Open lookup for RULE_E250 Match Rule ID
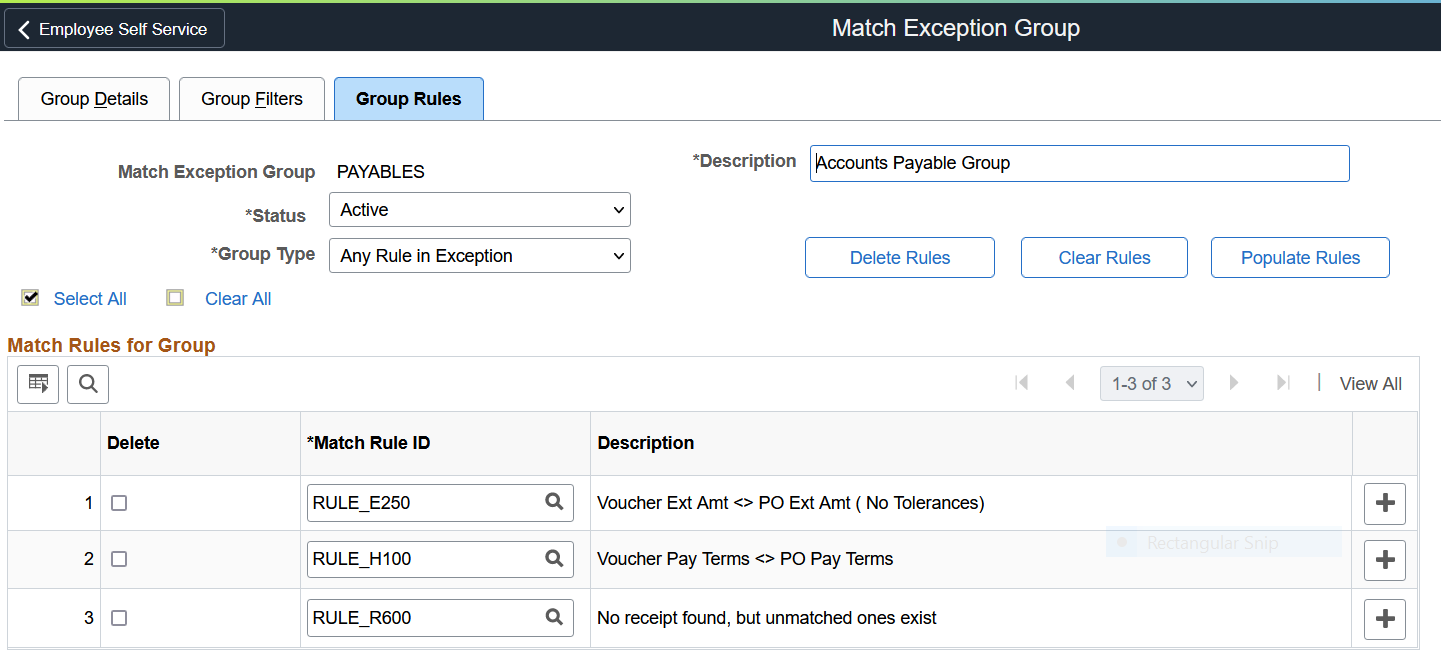 (554, 503)
